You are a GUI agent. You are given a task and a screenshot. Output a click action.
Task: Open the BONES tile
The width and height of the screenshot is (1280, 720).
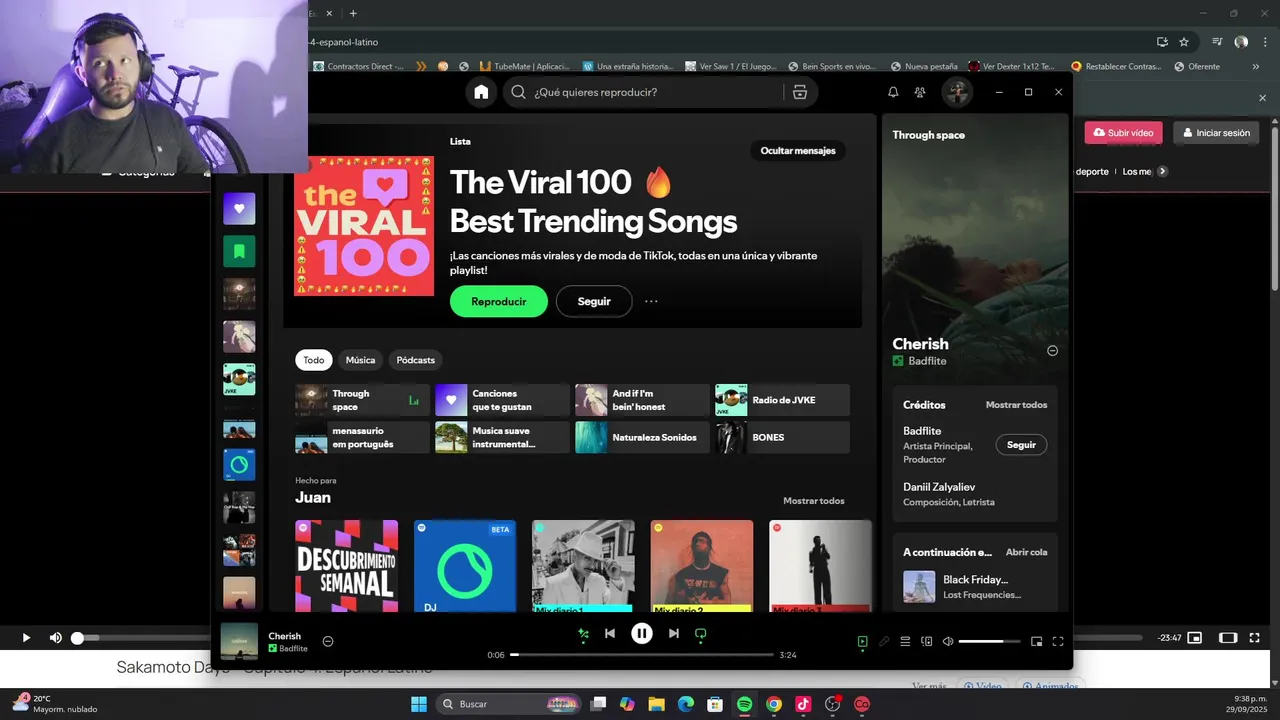click(x=782, y=437)
